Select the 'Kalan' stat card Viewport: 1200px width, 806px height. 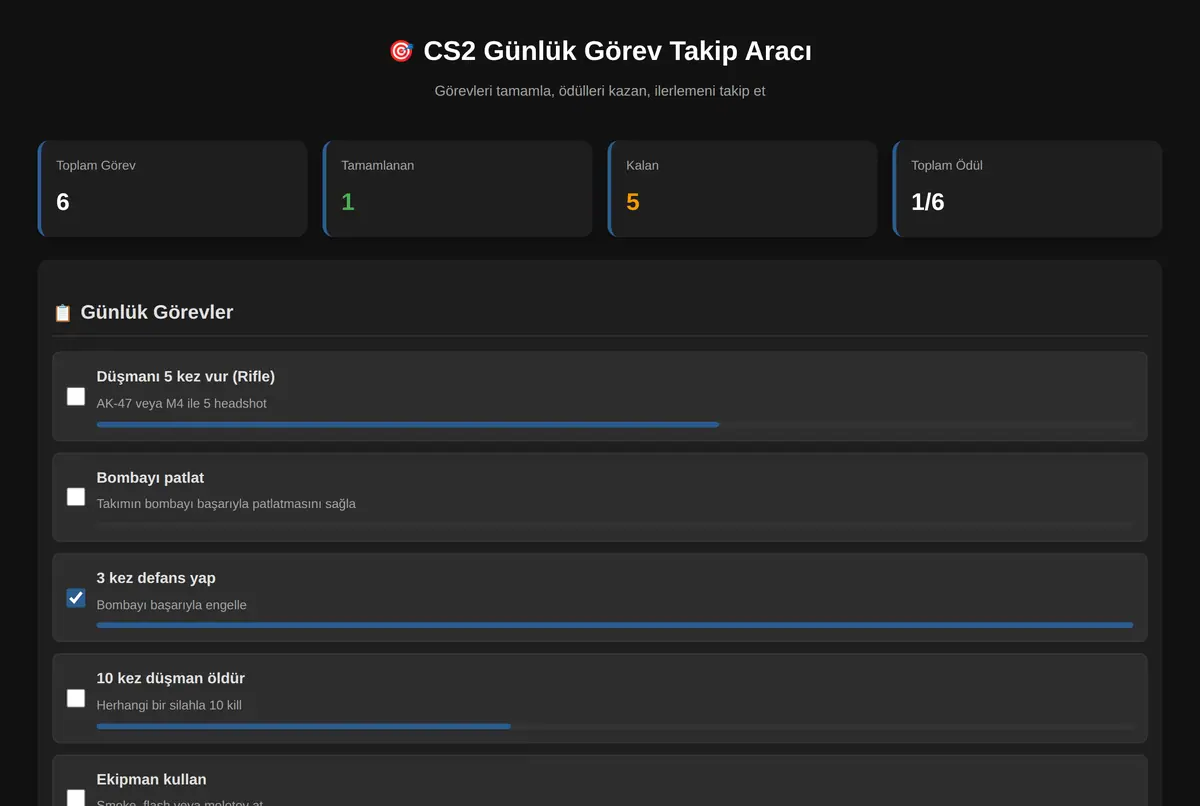742,188
